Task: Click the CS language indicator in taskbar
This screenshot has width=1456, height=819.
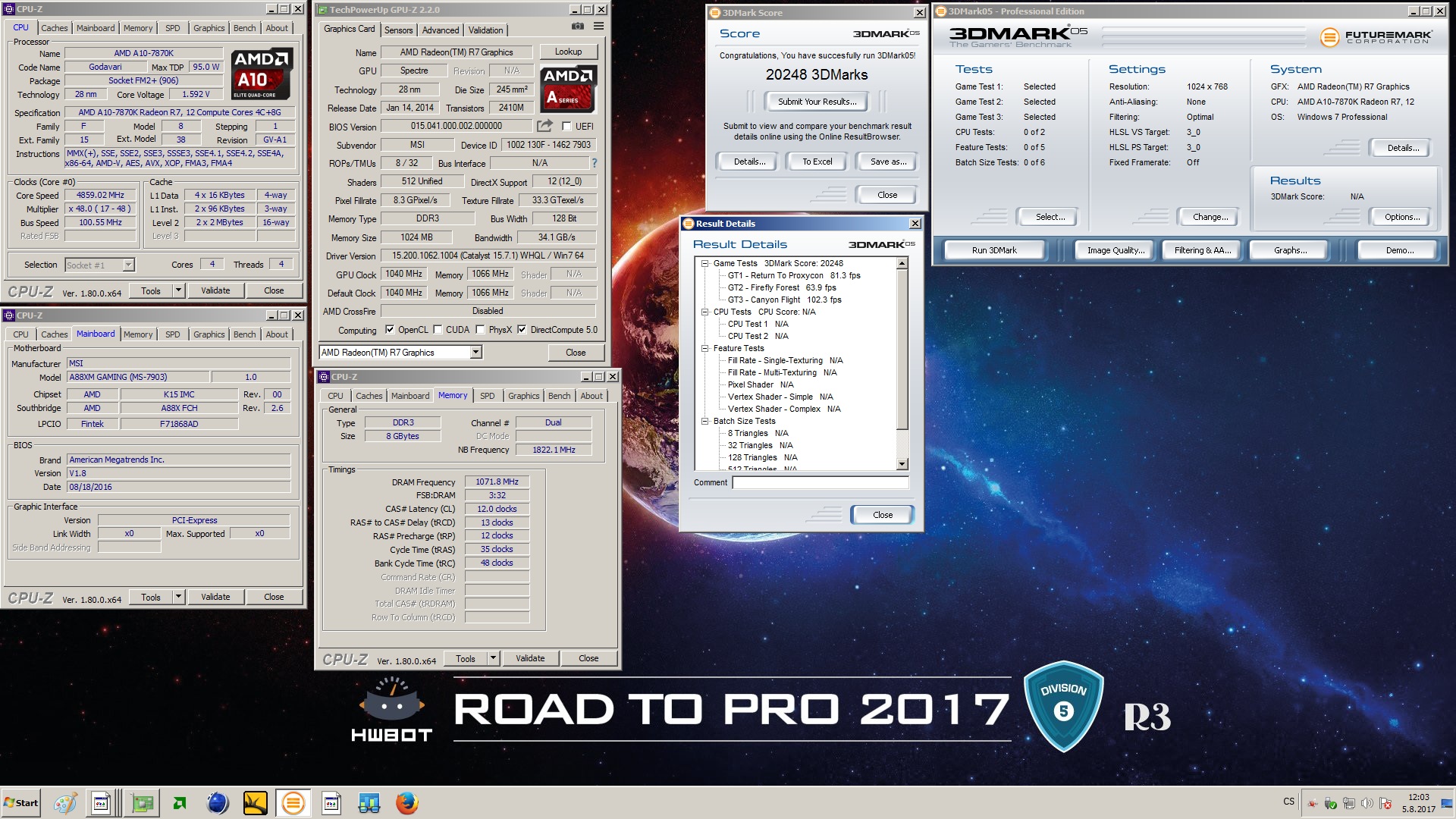Action: 1288,802
